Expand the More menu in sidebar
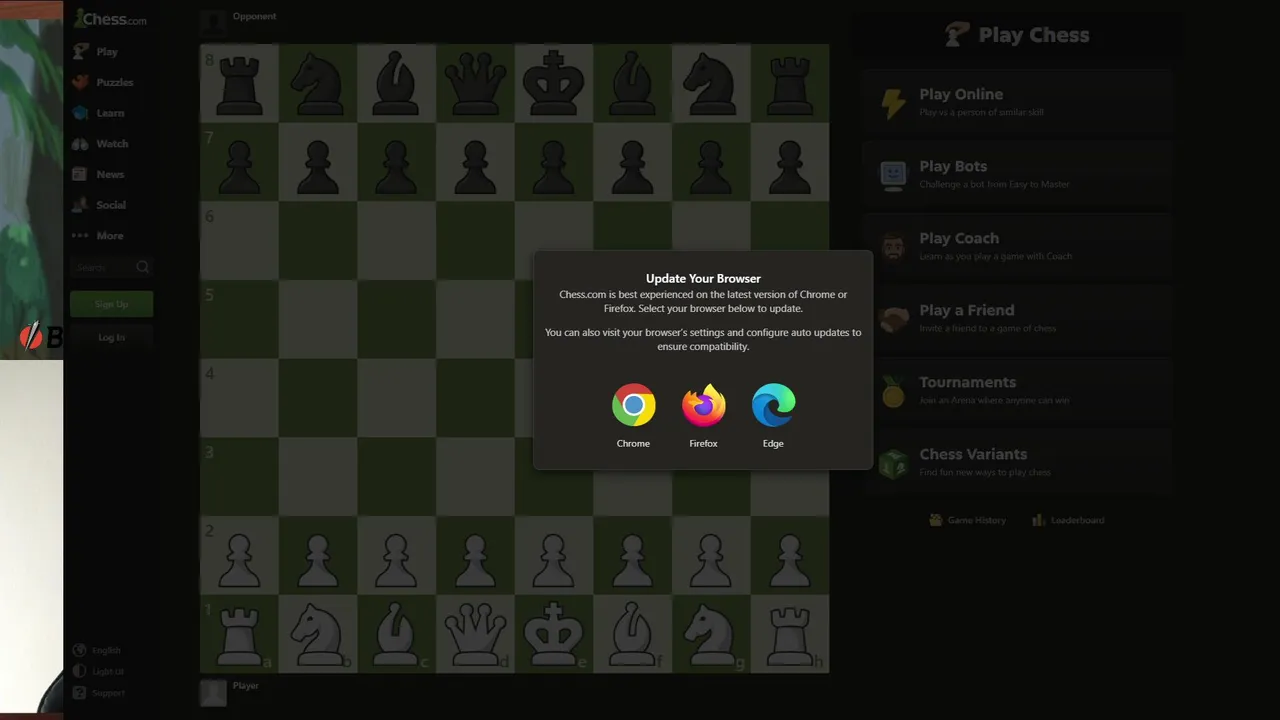 pos(98,236)
